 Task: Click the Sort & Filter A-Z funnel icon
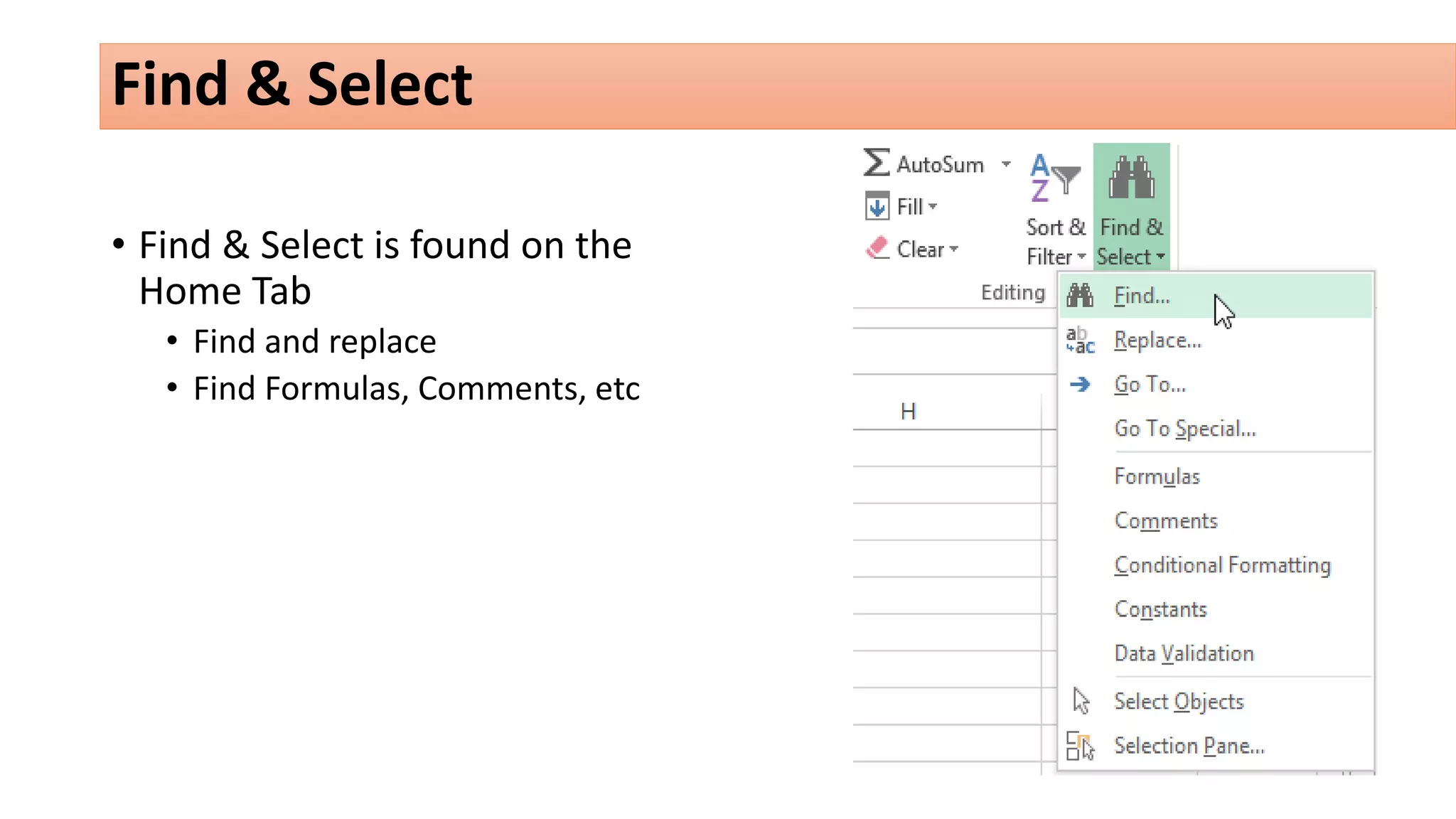click(1054, 178)
